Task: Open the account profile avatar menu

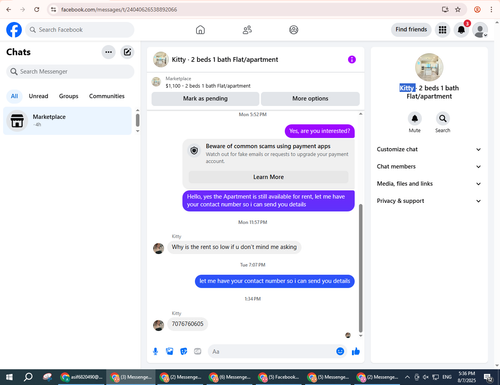Action: 480,30
